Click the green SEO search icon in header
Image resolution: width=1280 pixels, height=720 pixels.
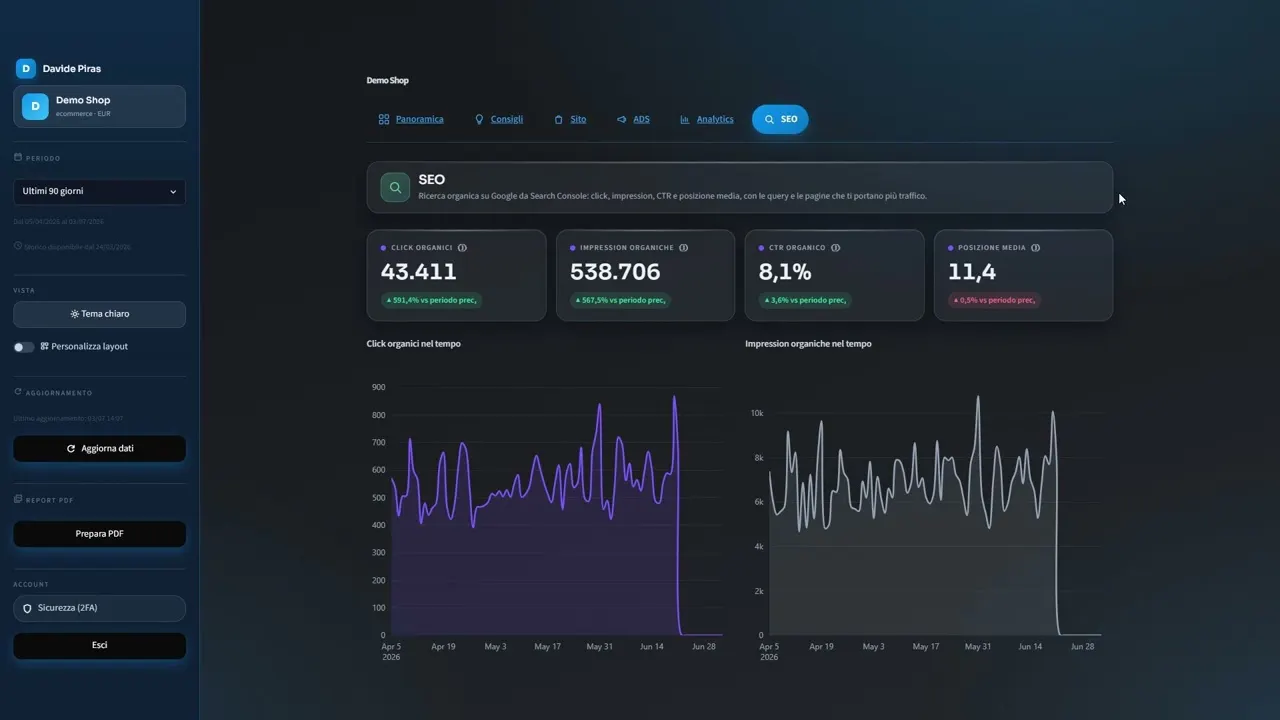click(x=395, y=187)
